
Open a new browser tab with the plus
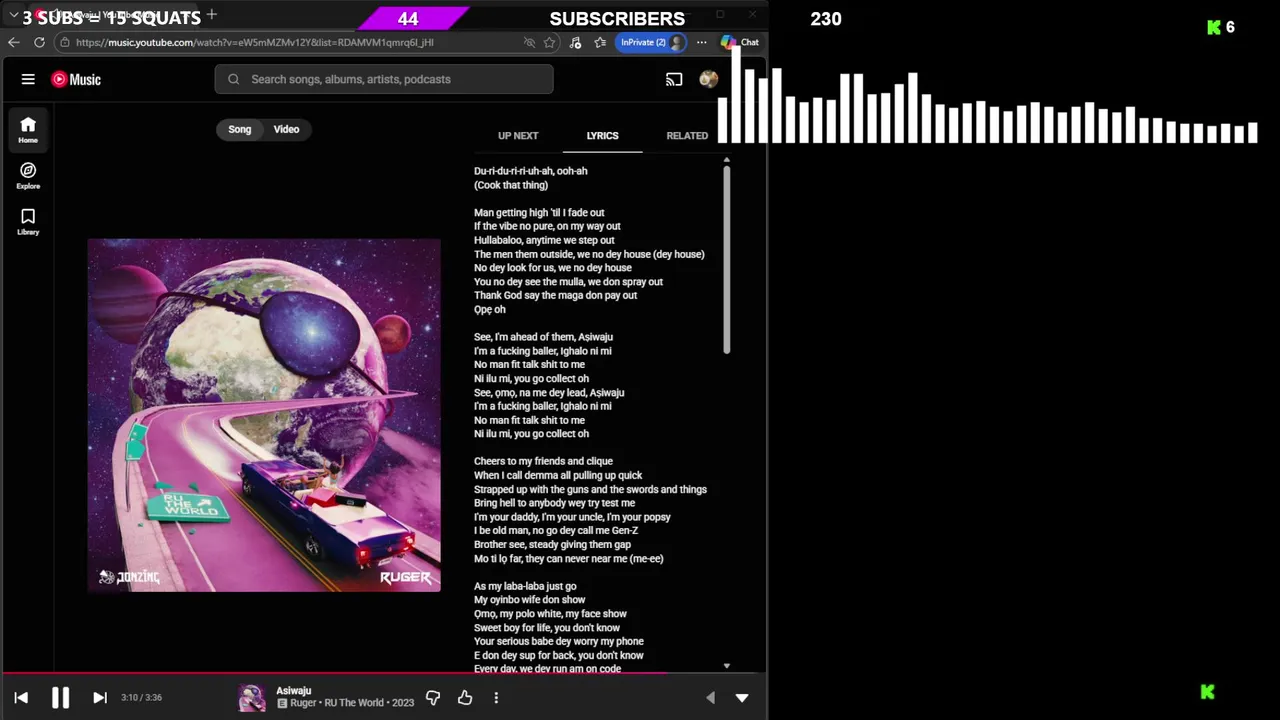[211, 15]
